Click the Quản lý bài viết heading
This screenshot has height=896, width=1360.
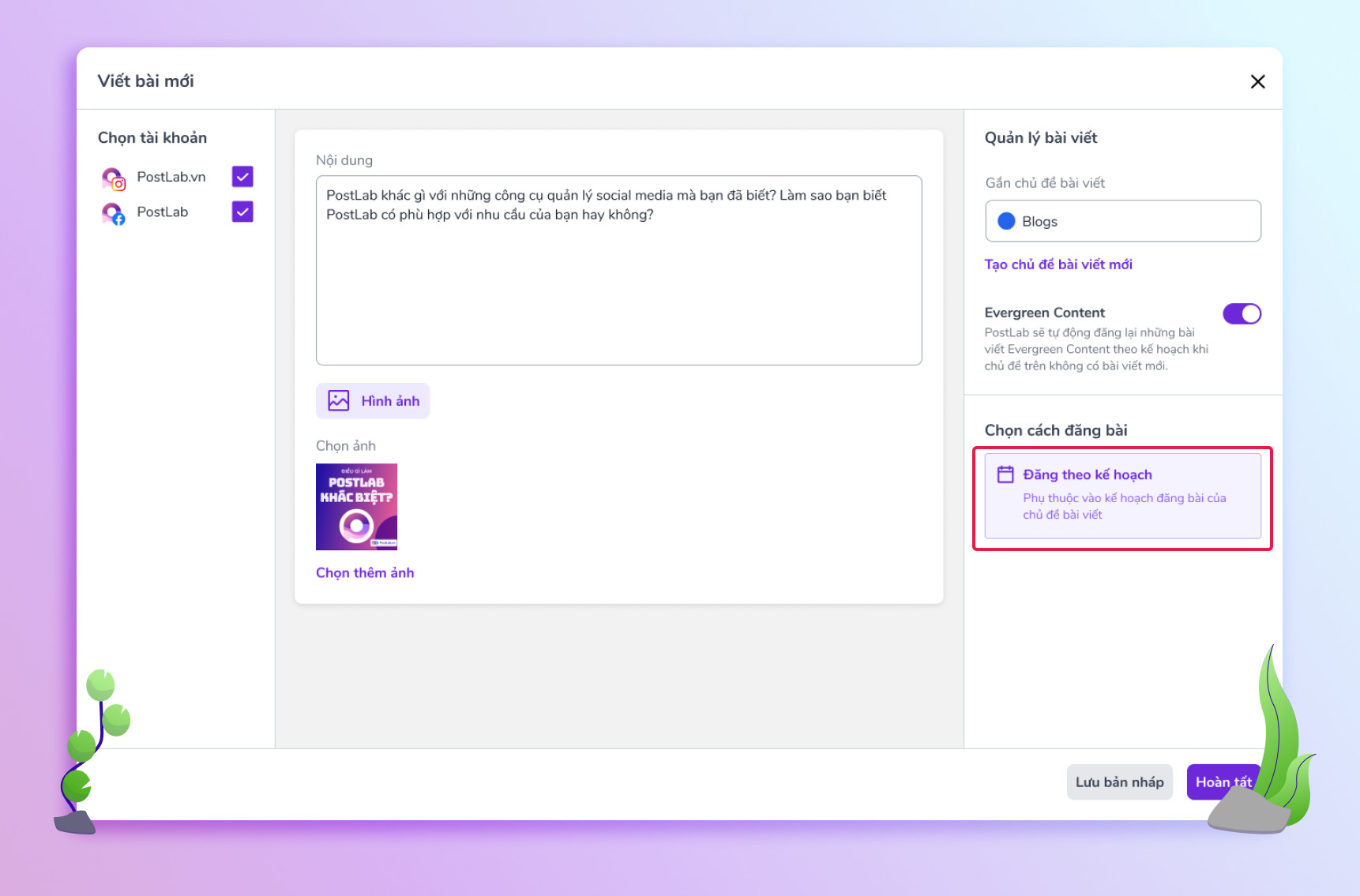[1041, 138]
